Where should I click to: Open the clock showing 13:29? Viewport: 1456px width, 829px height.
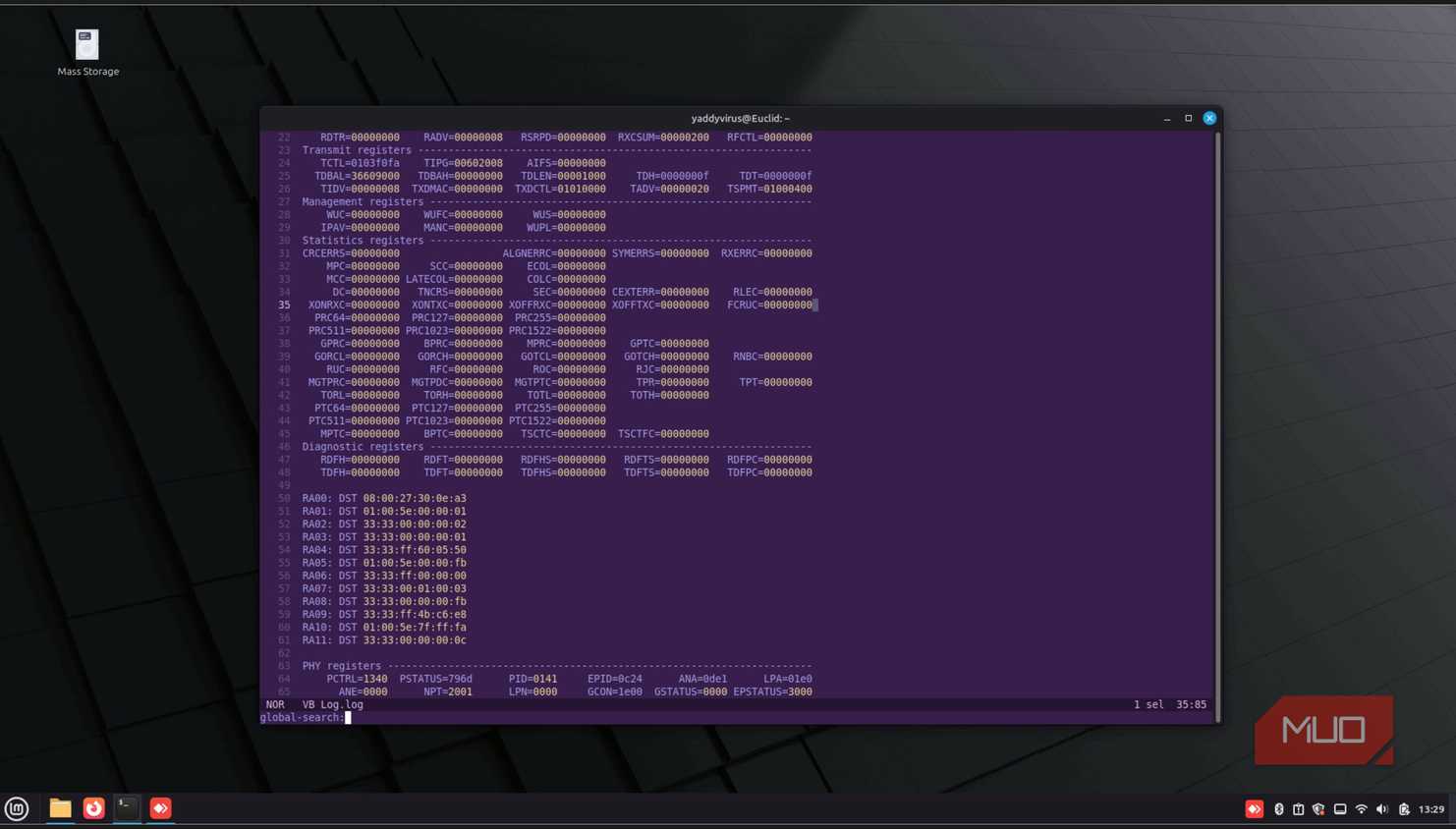point(1431,809)
